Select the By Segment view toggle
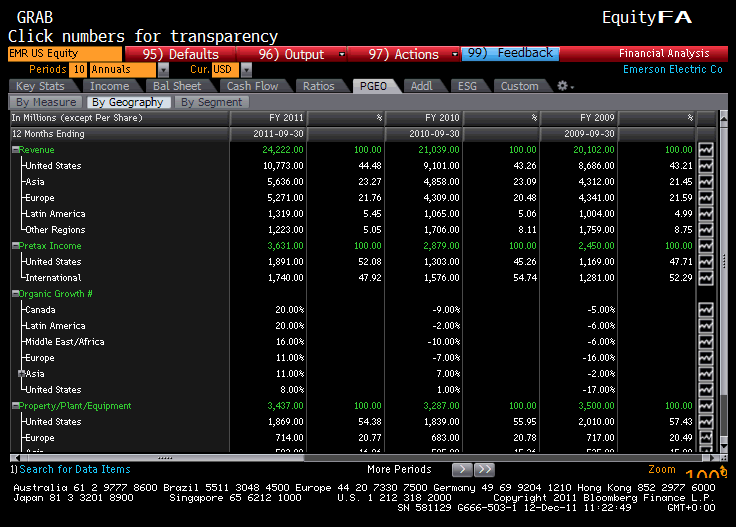Viewport: 736px width, 527px height. pos(211,102)
